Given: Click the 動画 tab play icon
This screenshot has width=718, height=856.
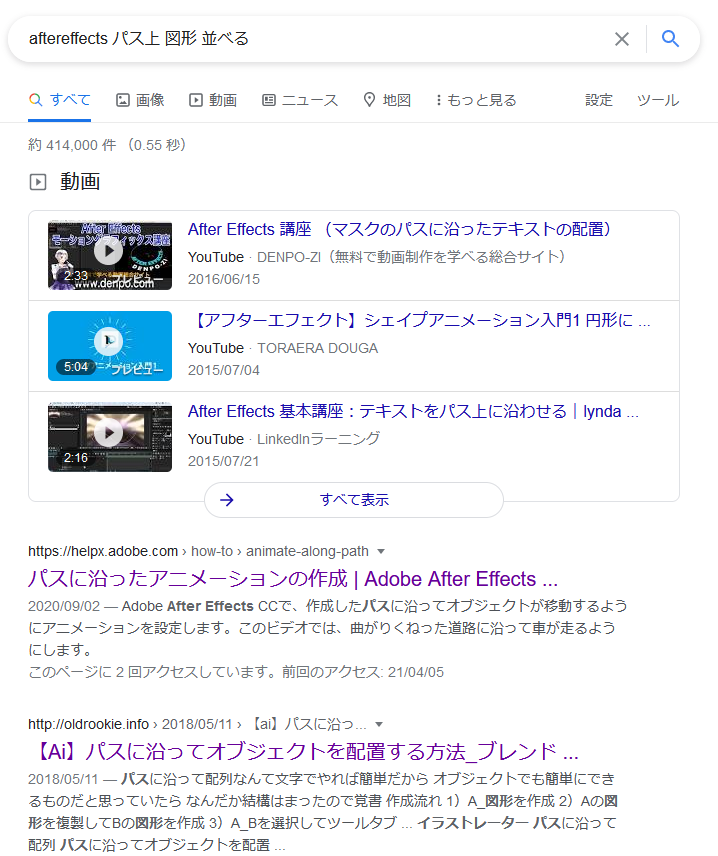Looking at the screenshot, I should [195, 100].
